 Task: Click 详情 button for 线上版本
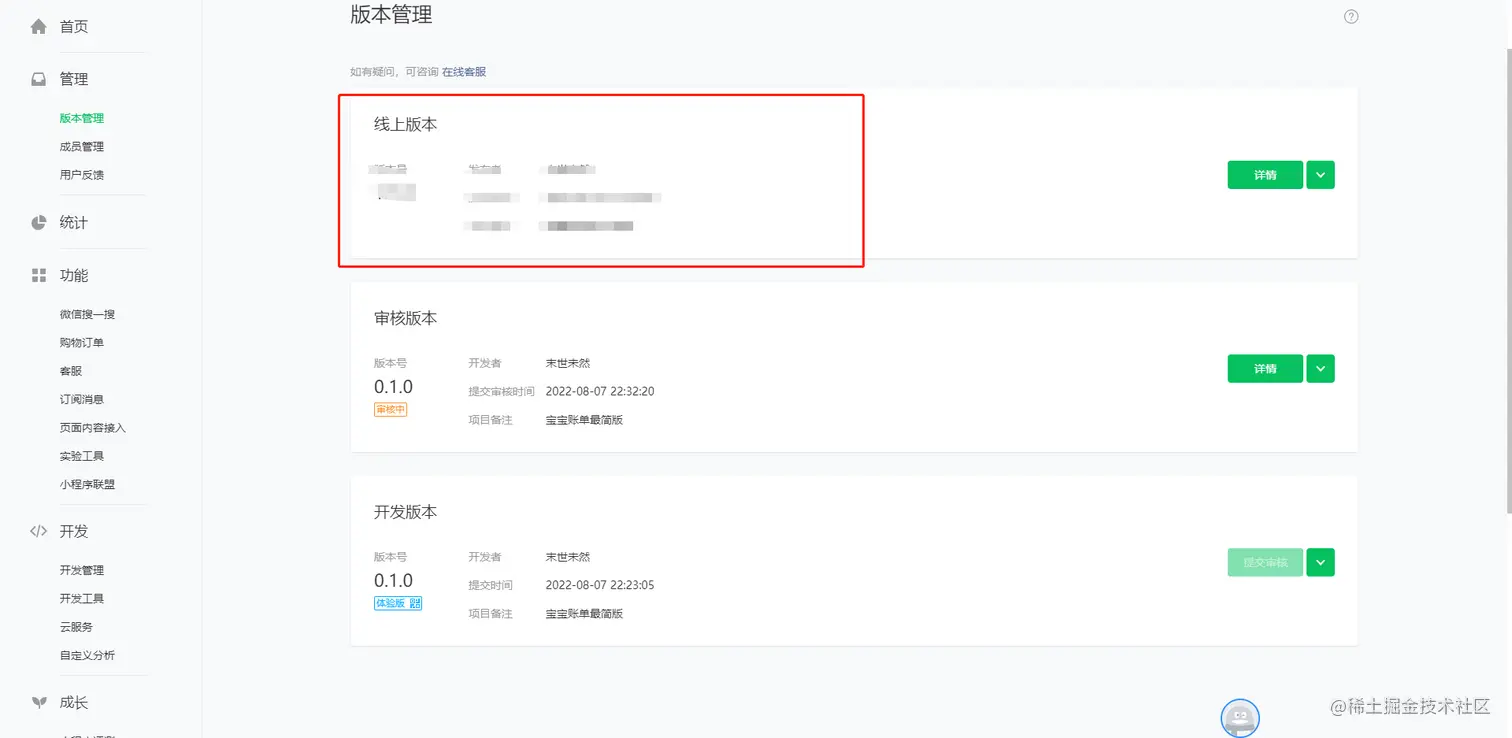coord(1265,175)
